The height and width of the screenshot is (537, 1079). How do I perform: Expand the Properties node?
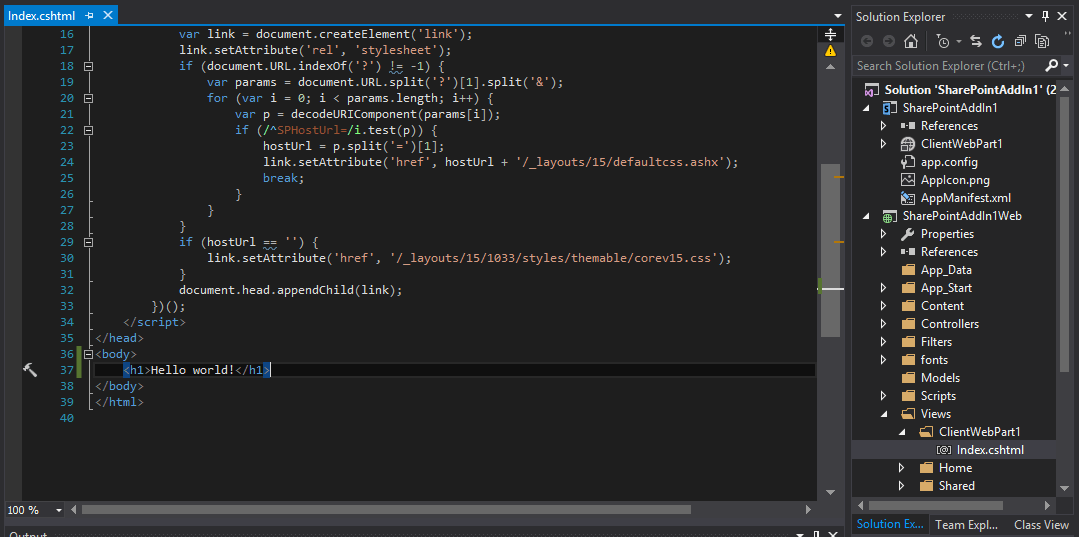pos(884,234)
